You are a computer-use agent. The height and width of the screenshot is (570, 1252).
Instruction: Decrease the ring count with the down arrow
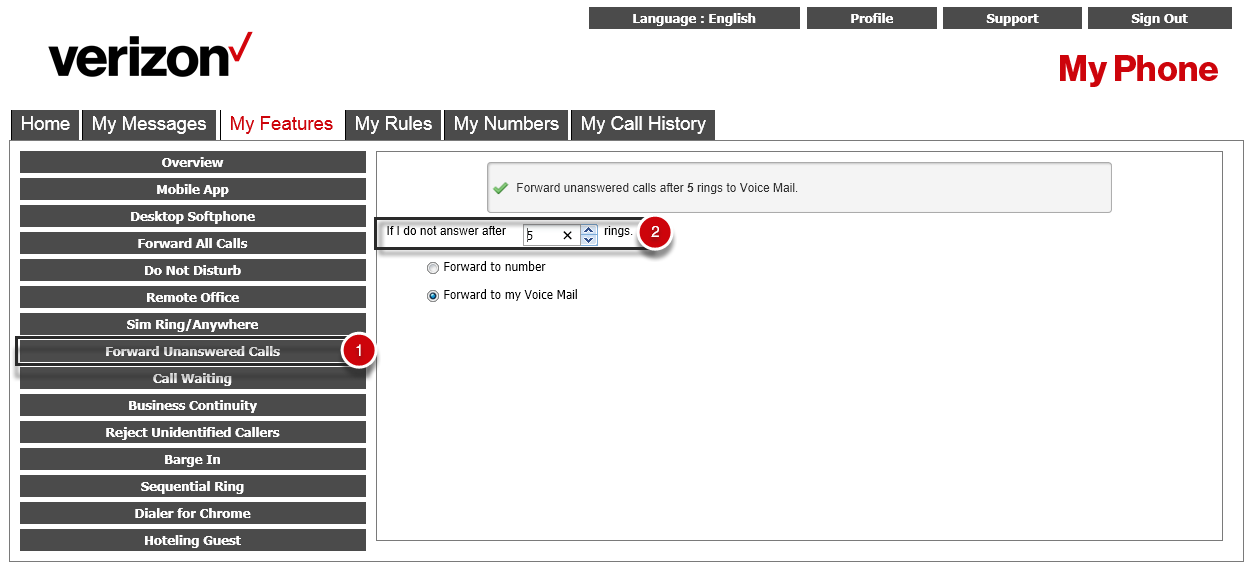click(x=589, y=240)
